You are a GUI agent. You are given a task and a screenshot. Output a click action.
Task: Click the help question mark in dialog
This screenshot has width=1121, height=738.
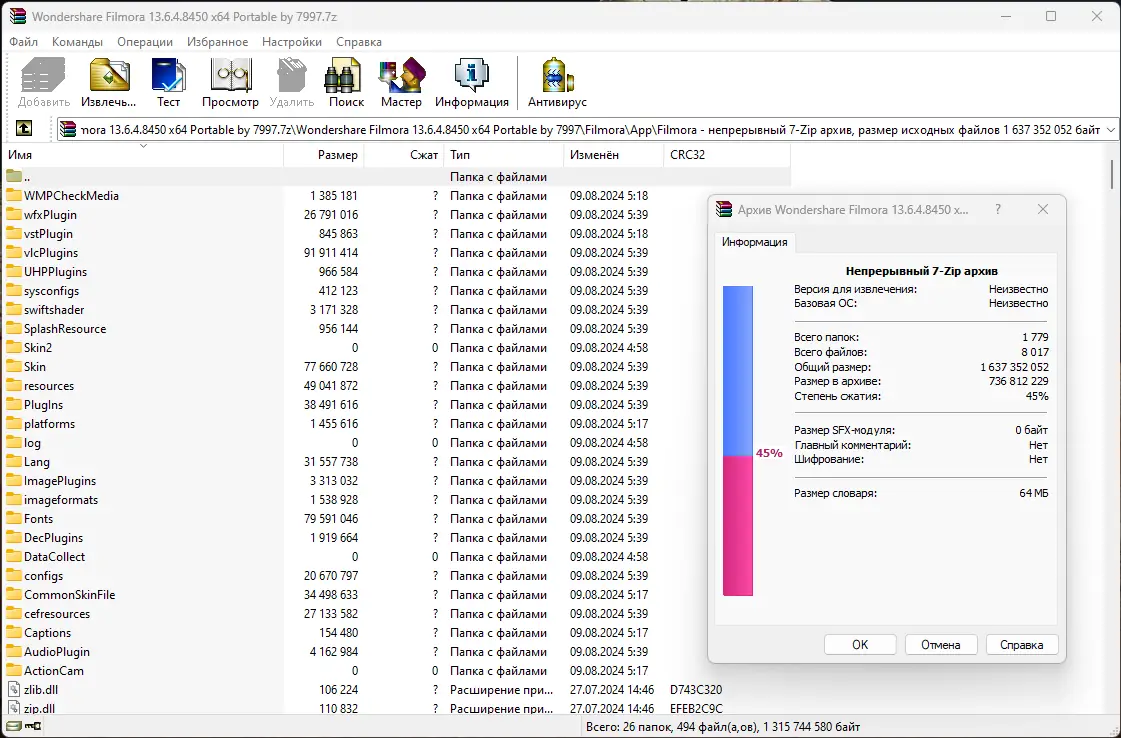coord(998,209)
